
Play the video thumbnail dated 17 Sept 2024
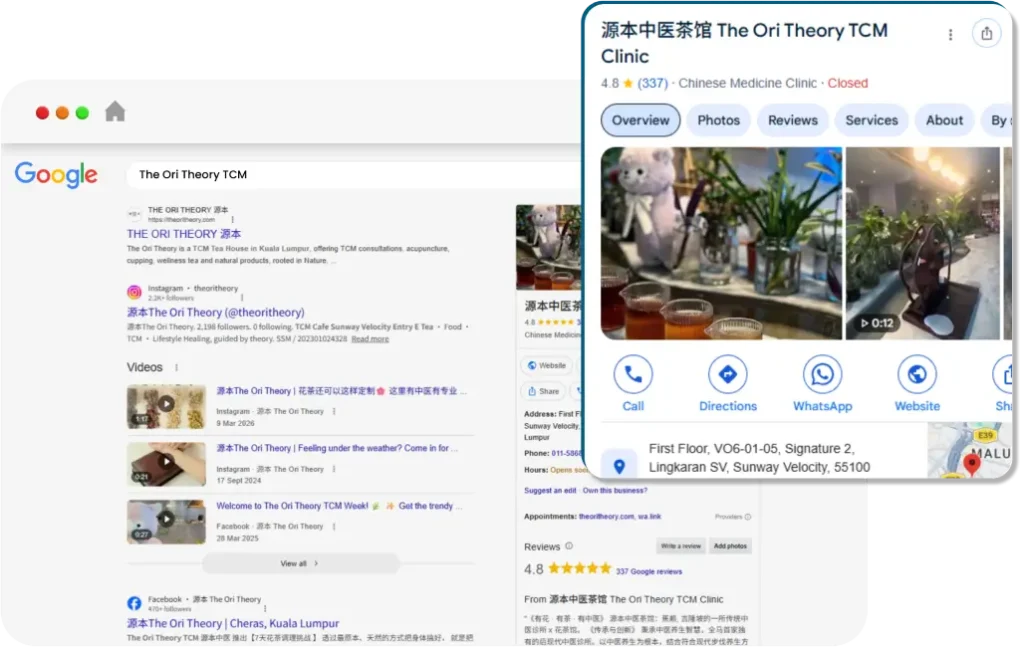pyautogui.click(x=166, y=464)
